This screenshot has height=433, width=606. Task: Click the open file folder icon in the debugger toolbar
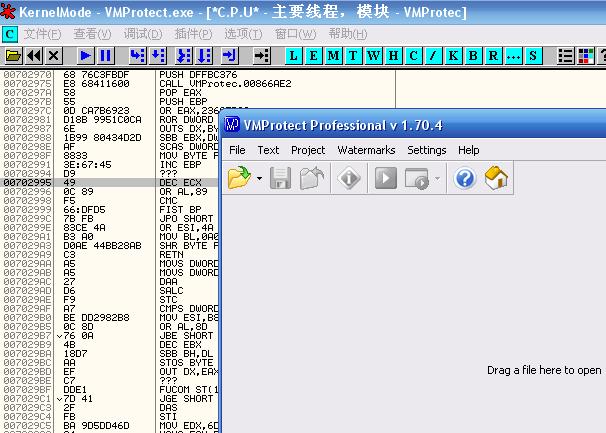point(13,56)
